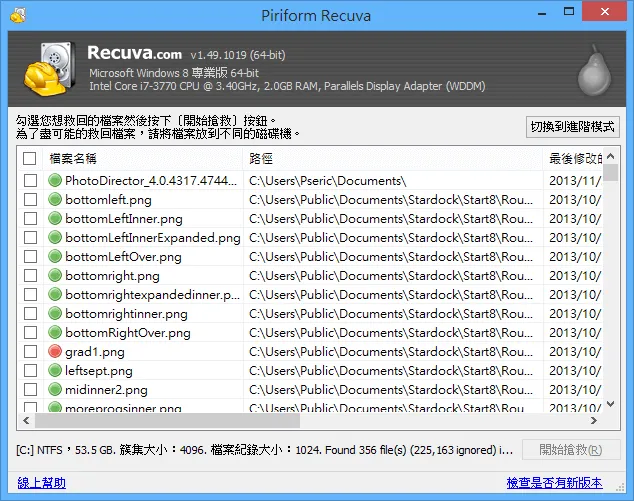The image size is (634, 501).
Task: Tick the checkbox for bottomrightinner.png
Action: tap(30, 313)
